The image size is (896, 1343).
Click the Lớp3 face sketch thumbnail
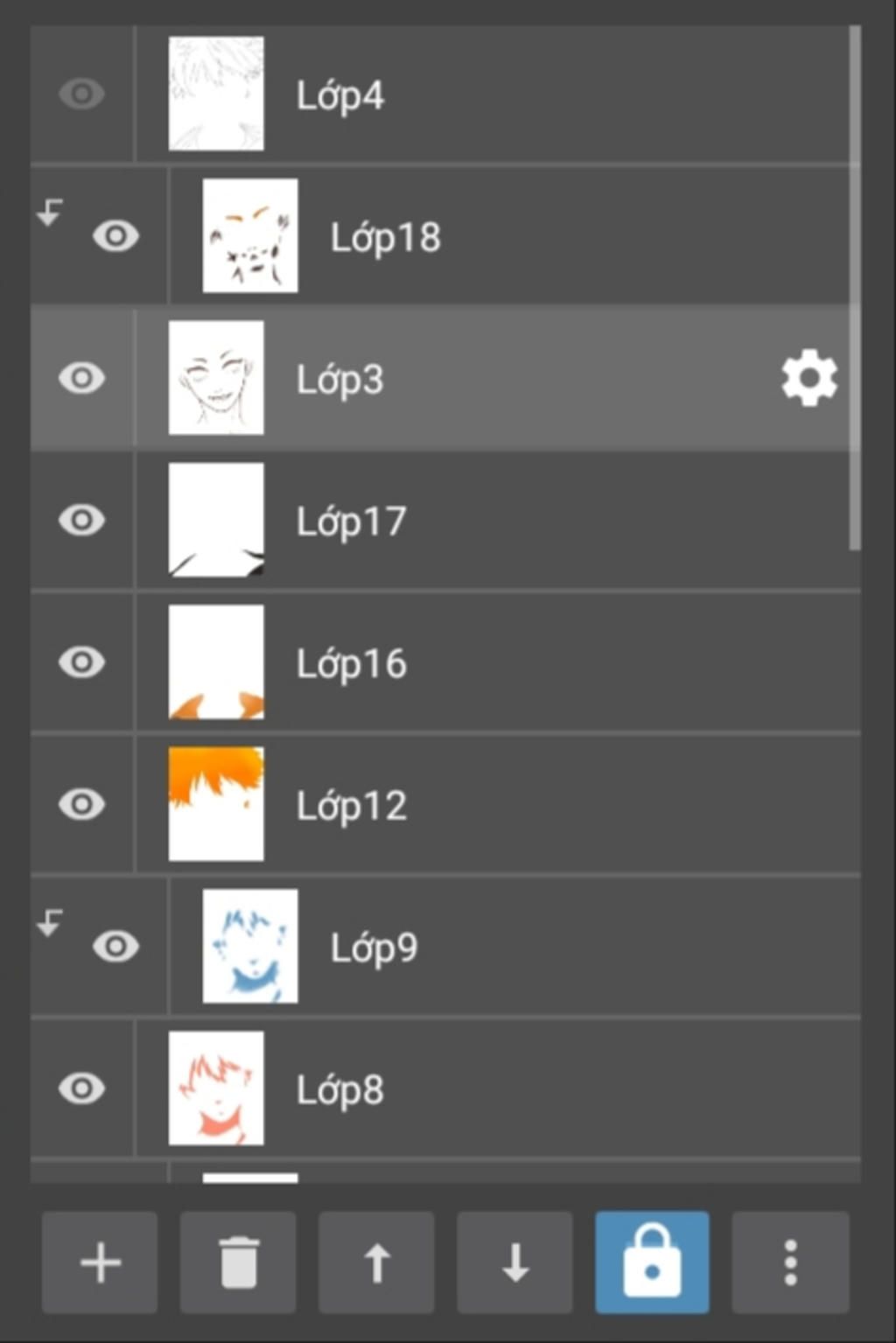[x=216, y=377]
